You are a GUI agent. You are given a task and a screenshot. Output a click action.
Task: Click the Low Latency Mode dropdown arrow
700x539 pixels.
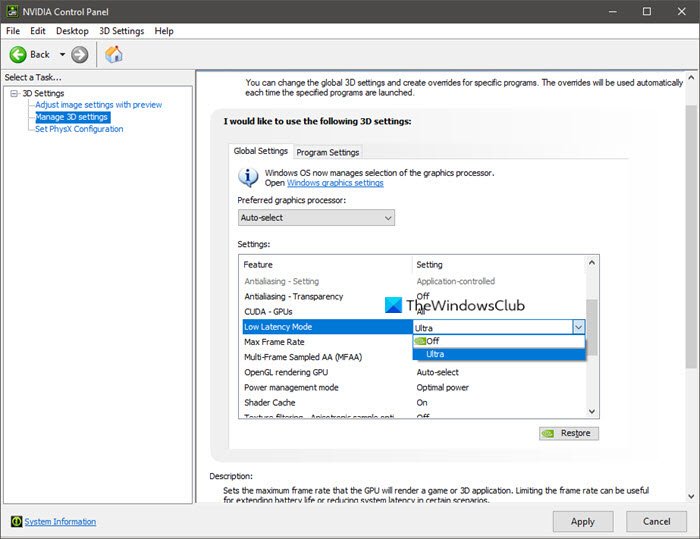577,327
